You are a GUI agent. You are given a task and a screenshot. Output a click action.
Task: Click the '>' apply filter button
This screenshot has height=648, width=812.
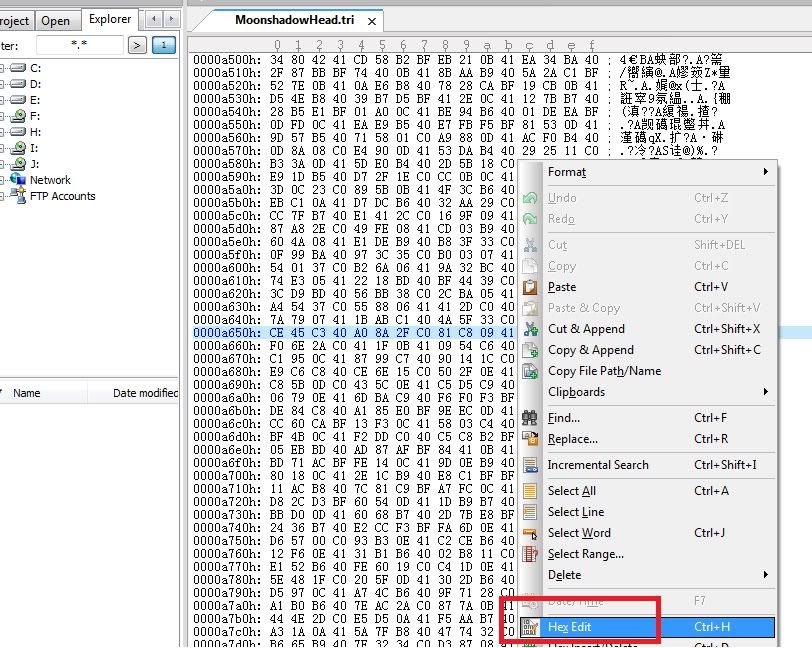pos(138,45)
